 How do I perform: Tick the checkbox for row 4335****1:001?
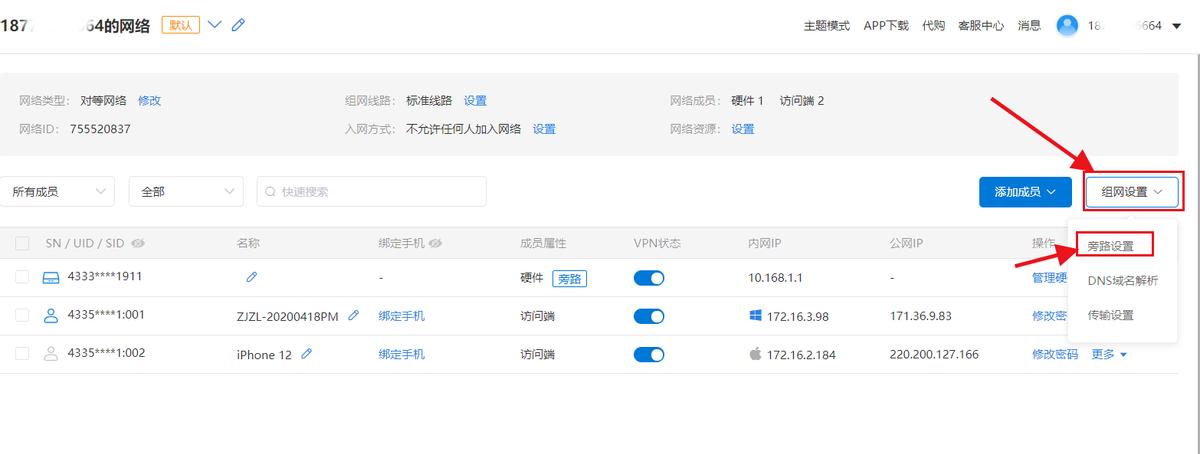click(x=22, y=315)
